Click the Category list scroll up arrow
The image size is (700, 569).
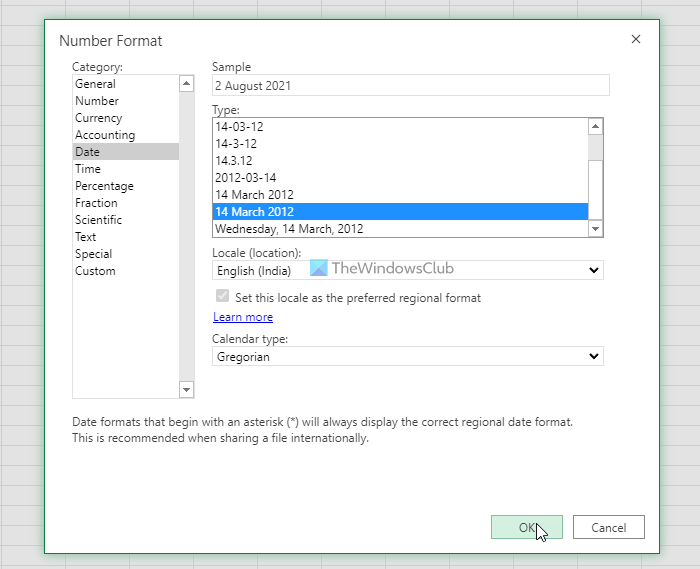[186, 83]
